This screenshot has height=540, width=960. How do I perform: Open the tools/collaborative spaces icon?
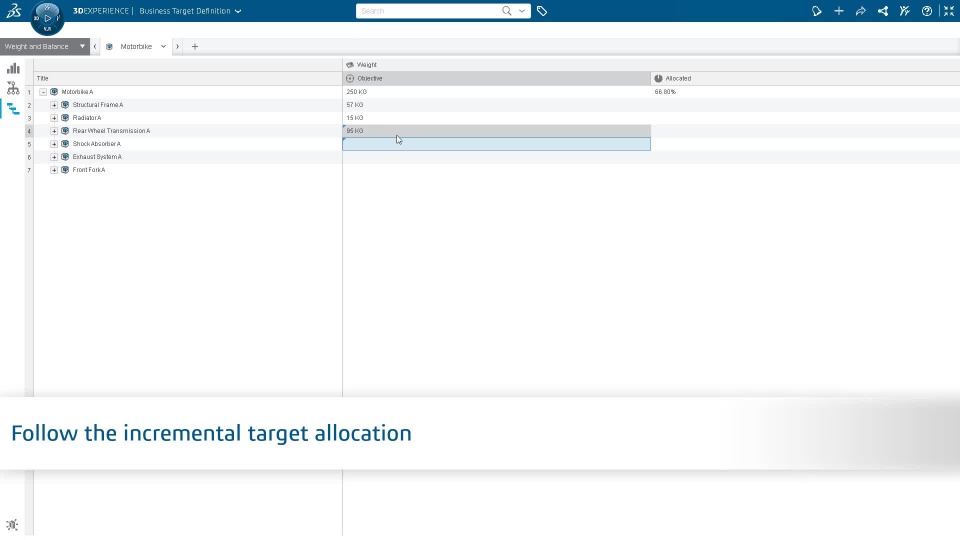[x=905, y=11]
